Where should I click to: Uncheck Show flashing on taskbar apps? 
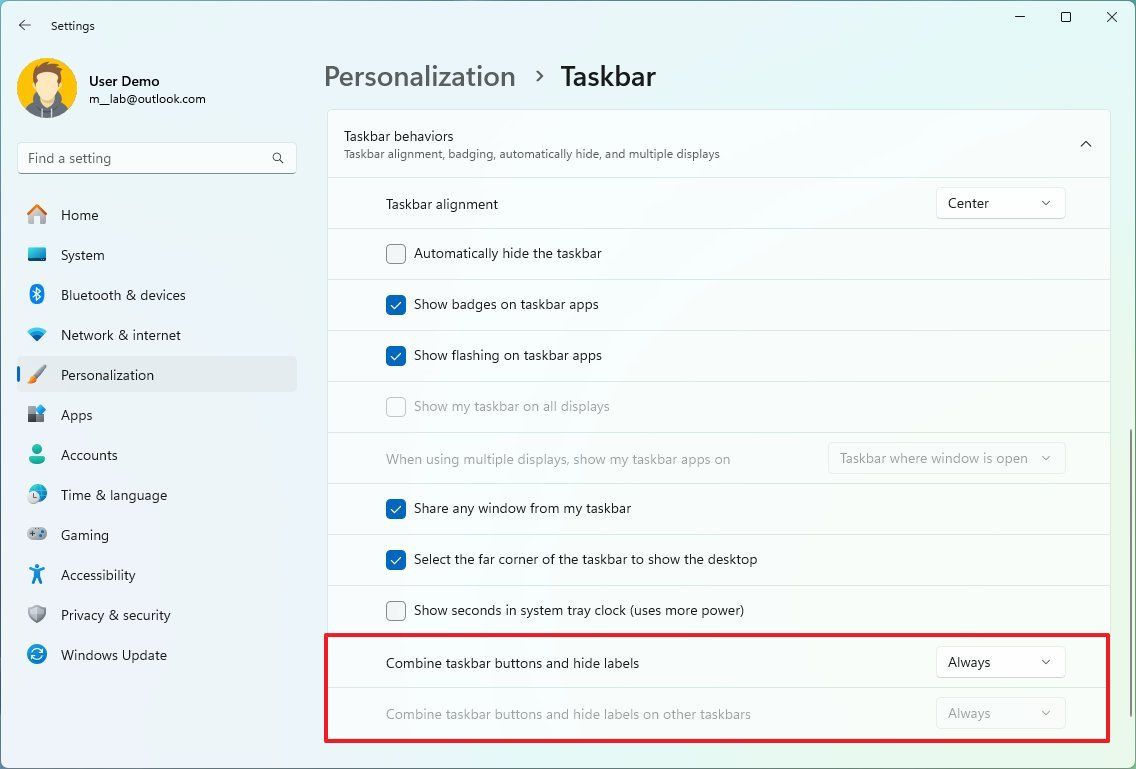click(395, 356)
